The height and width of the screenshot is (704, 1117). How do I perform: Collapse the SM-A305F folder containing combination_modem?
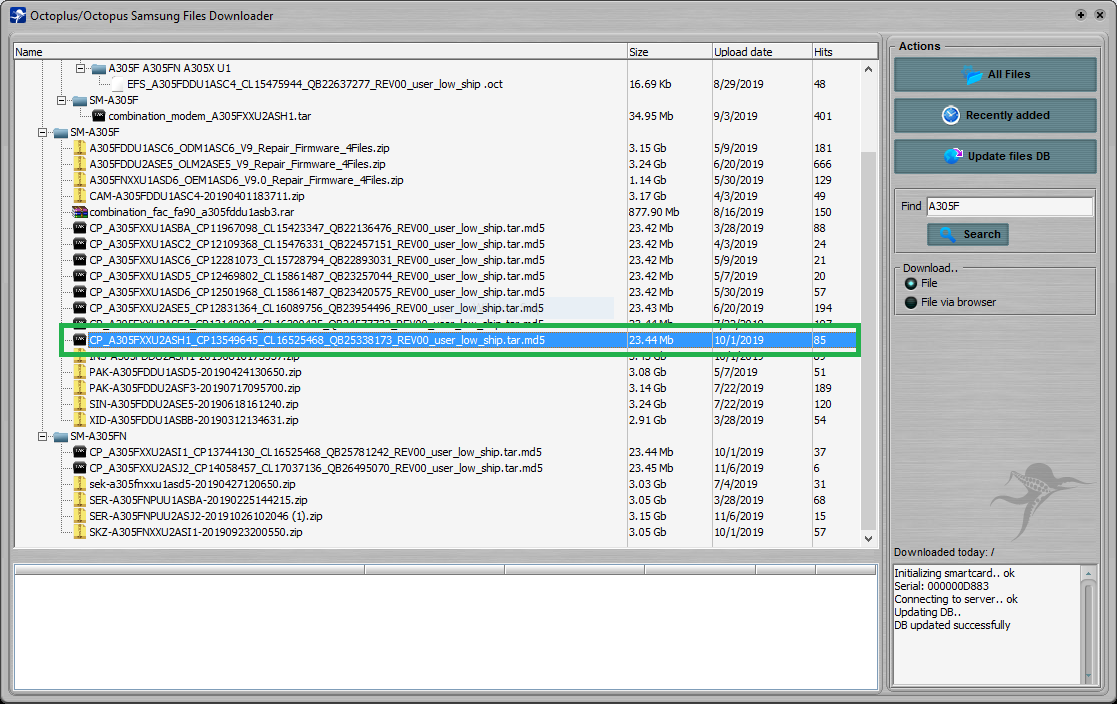(x=61, y=100)
